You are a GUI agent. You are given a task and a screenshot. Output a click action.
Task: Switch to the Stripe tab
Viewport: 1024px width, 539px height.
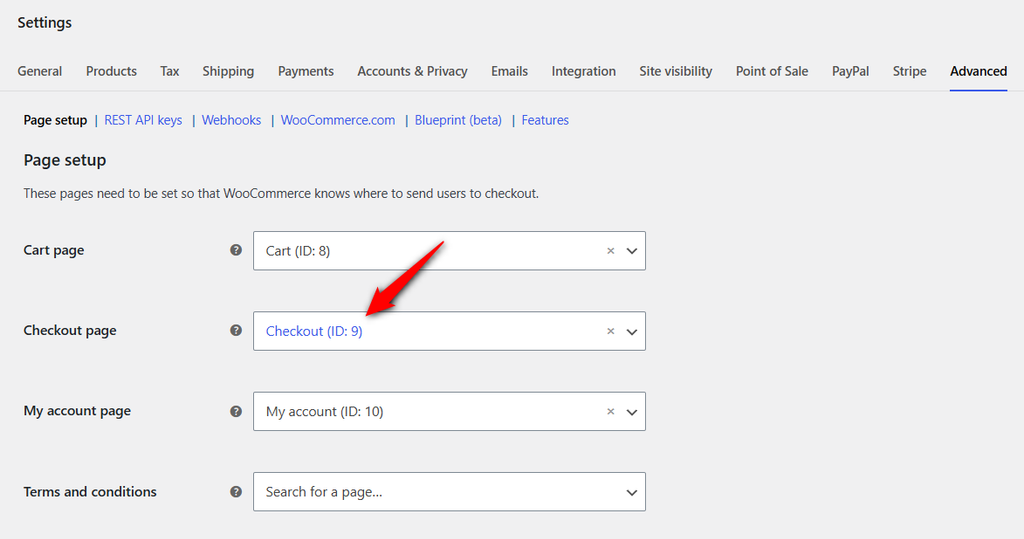click(910, 71)
